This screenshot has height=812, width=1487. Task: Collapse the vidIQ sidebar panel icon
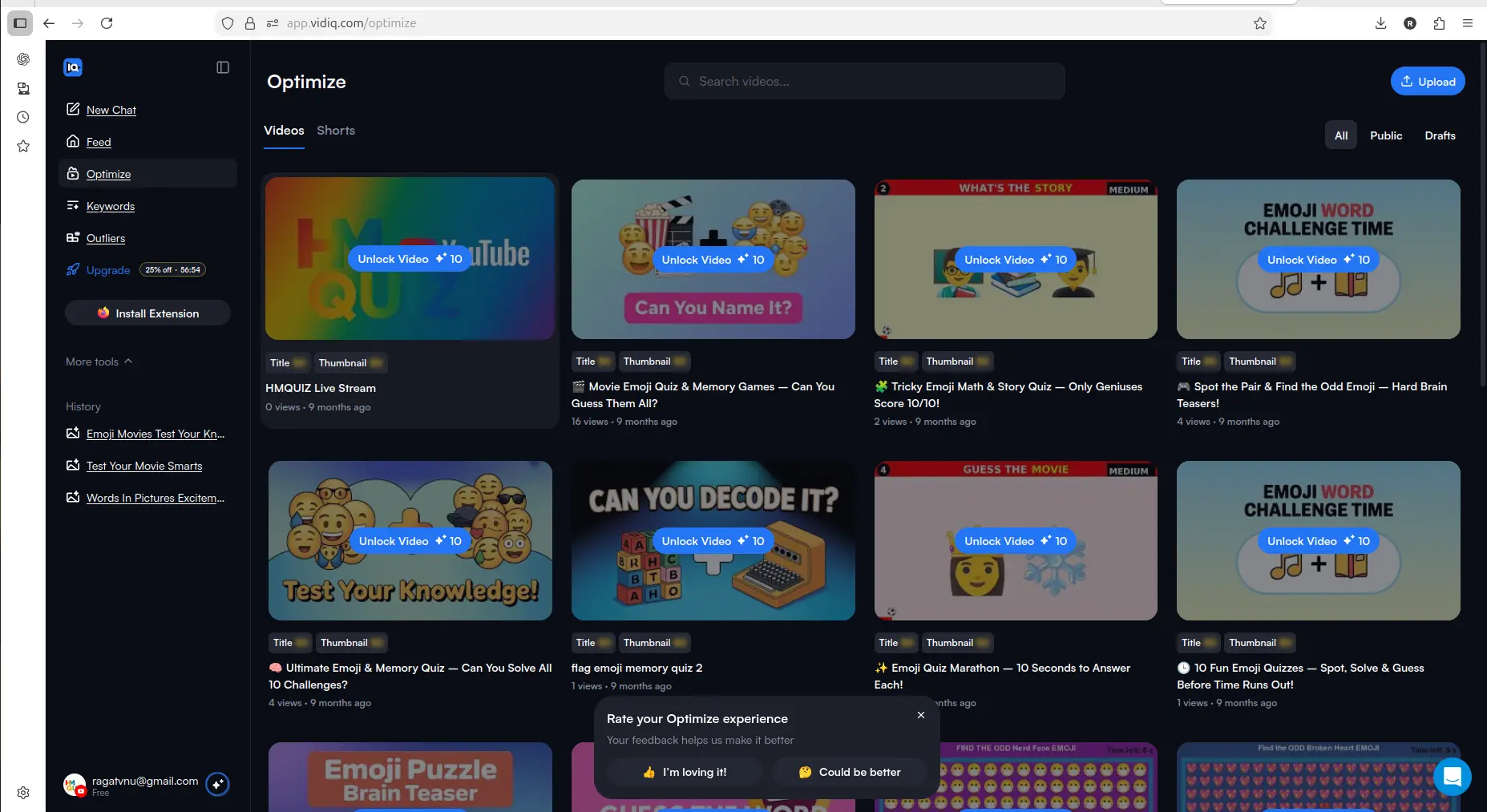[x=223, y=67]
